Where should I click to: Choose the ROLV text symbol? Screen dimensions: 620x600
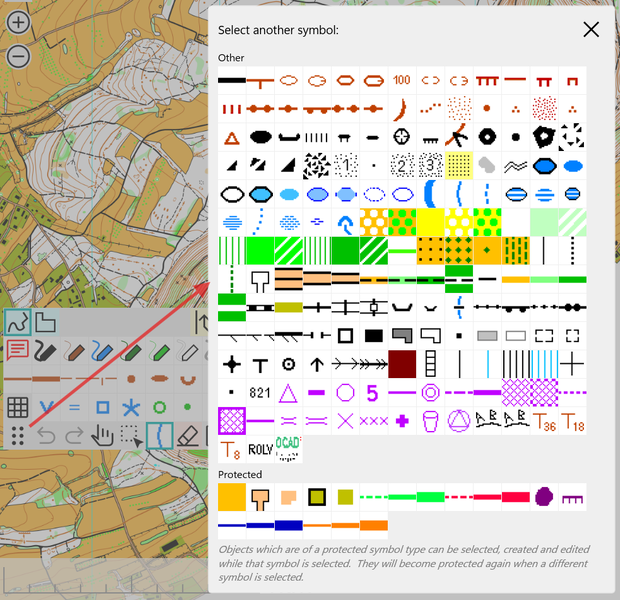[x=260, y=450]
